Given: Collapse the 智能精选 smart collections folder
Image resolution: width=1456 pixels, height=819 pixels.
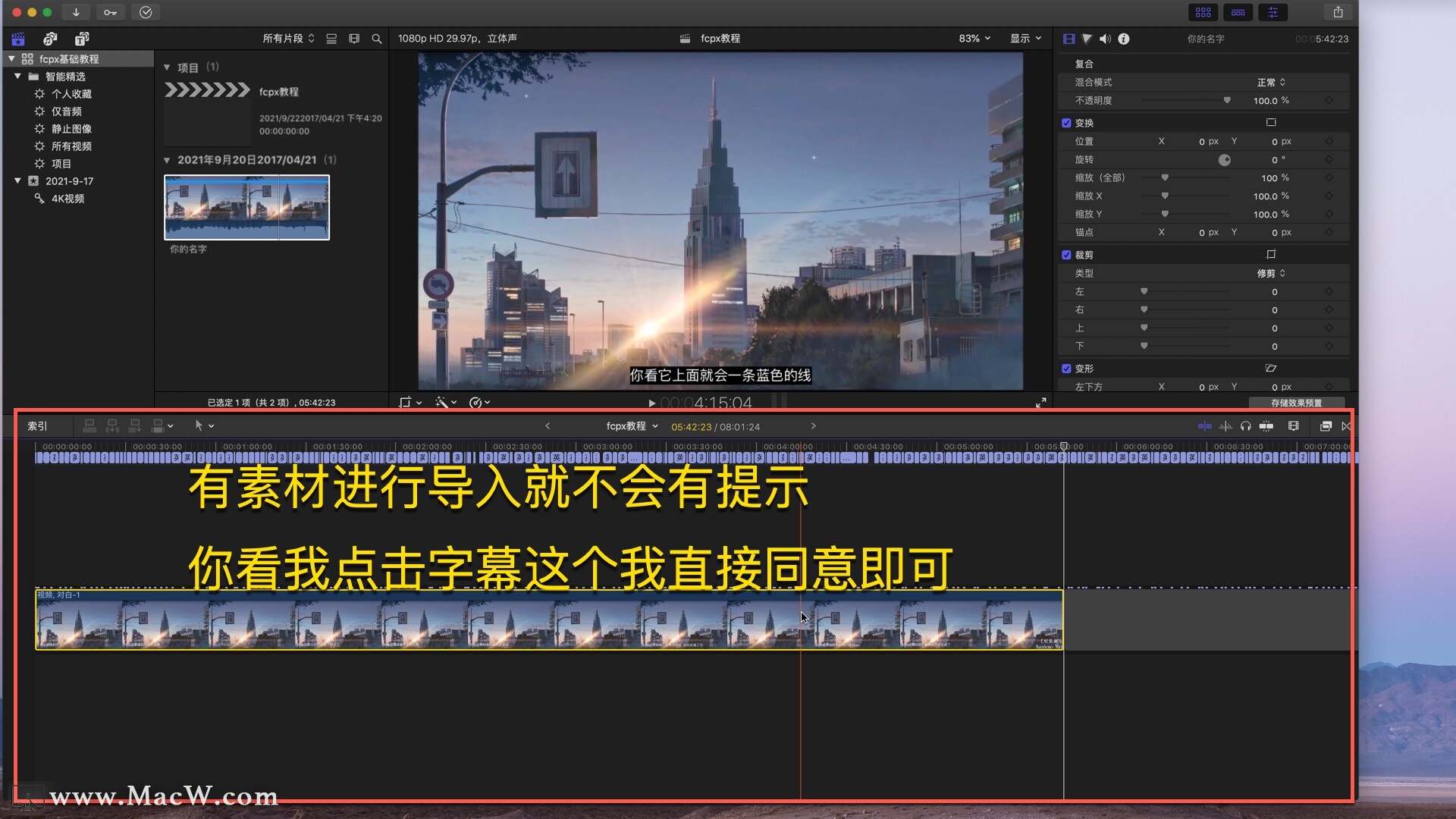Looking at the screenshot, I should coord(17,77).
